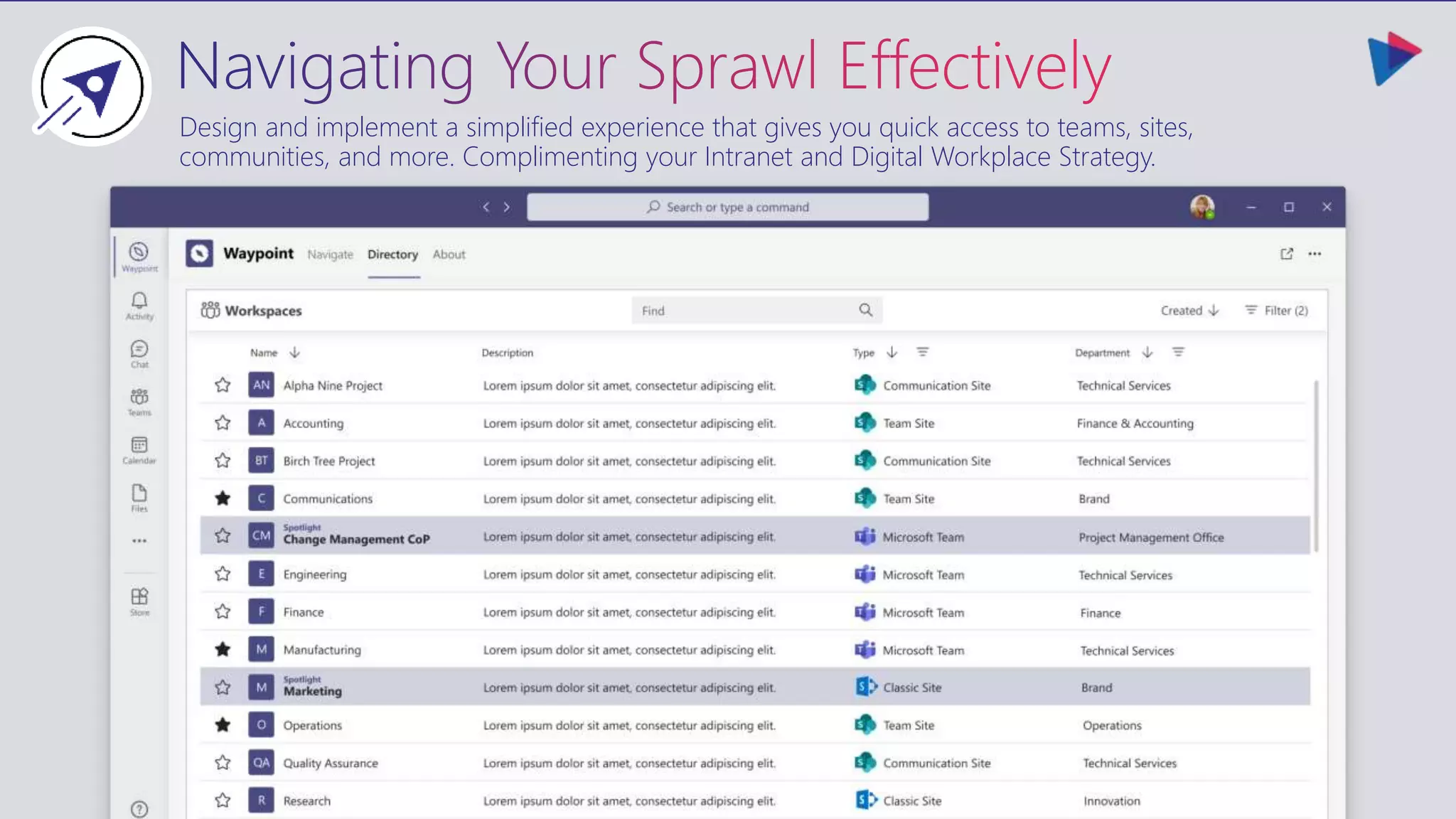The height and width of the screenshot is (819, 1456).
Task: Open the Store in the sidebar
Action: (139, 601)
